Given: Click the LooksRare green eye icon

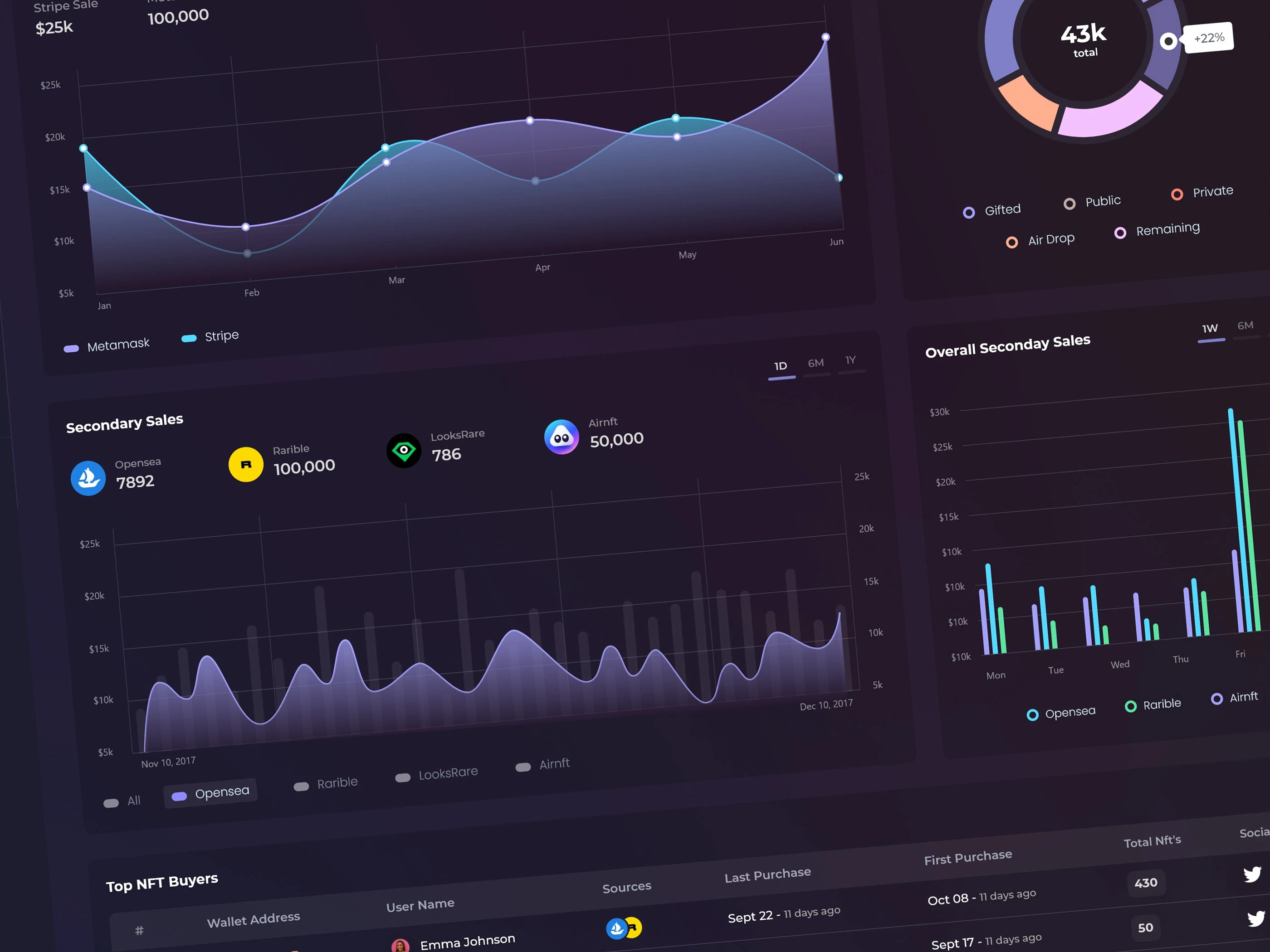Looking at the screenshot, I should tap(404, 451).
